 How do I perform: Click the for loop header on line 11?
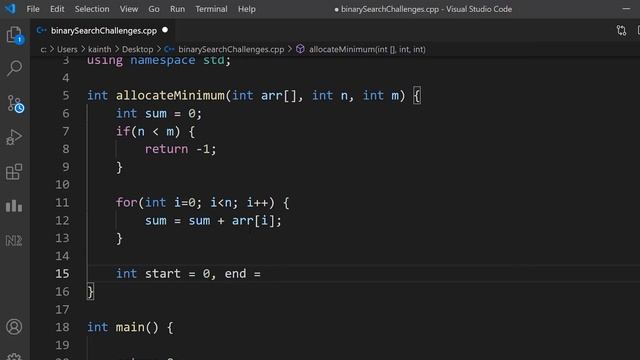202,202
